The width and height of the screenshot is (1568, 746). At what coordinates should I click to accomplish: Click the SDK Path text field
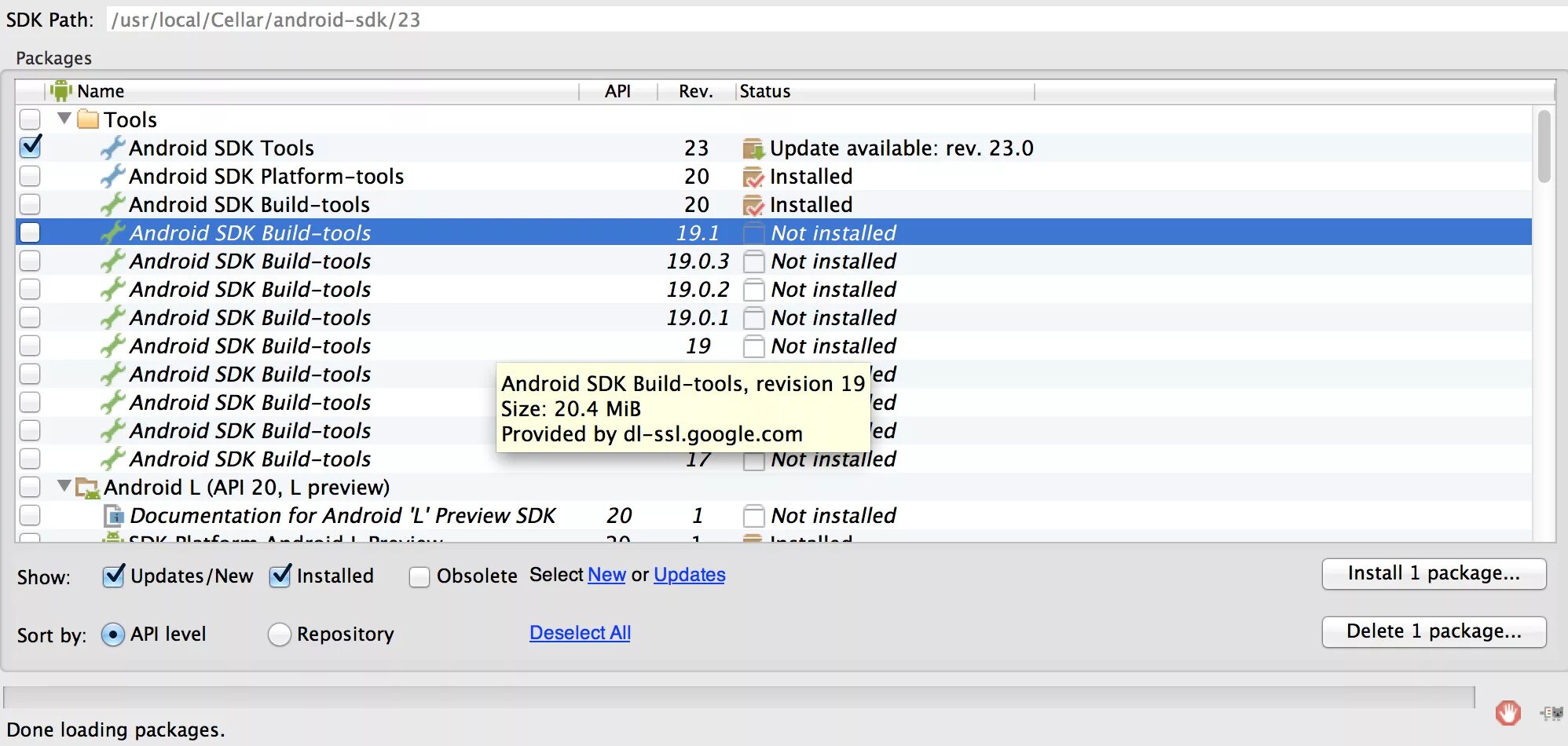tap(786, 20)
